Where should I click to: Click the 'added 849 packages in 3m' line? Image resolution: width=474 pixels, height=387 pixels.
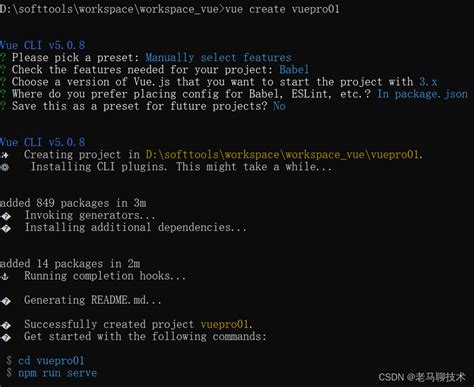73,203
